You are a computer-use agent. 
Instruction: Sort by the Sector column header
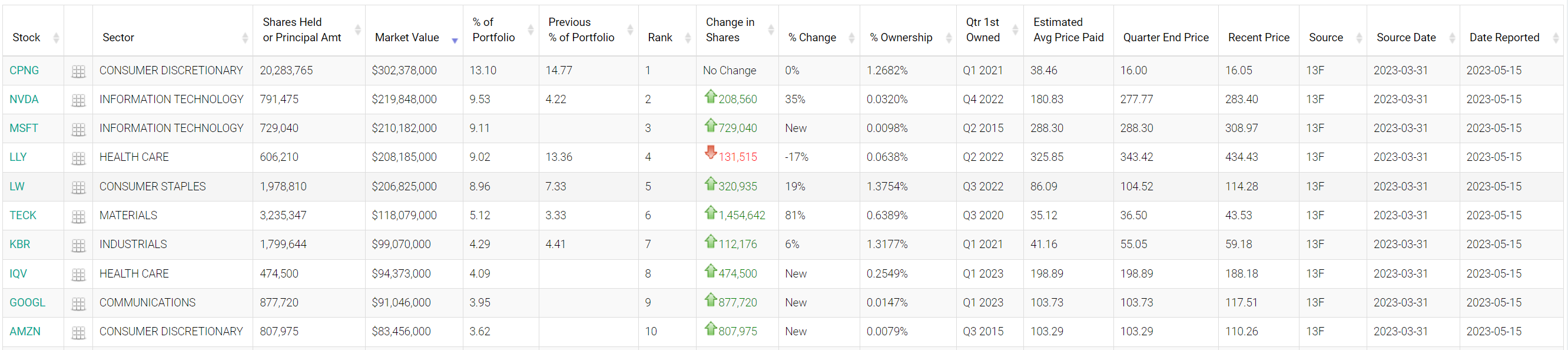(x=118, y=37)
